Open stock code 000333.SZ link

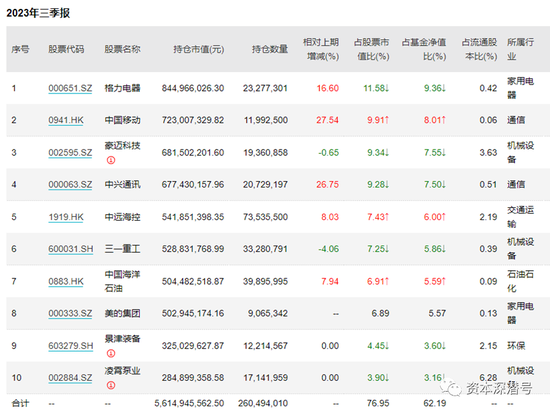click(x=70, y=313)
